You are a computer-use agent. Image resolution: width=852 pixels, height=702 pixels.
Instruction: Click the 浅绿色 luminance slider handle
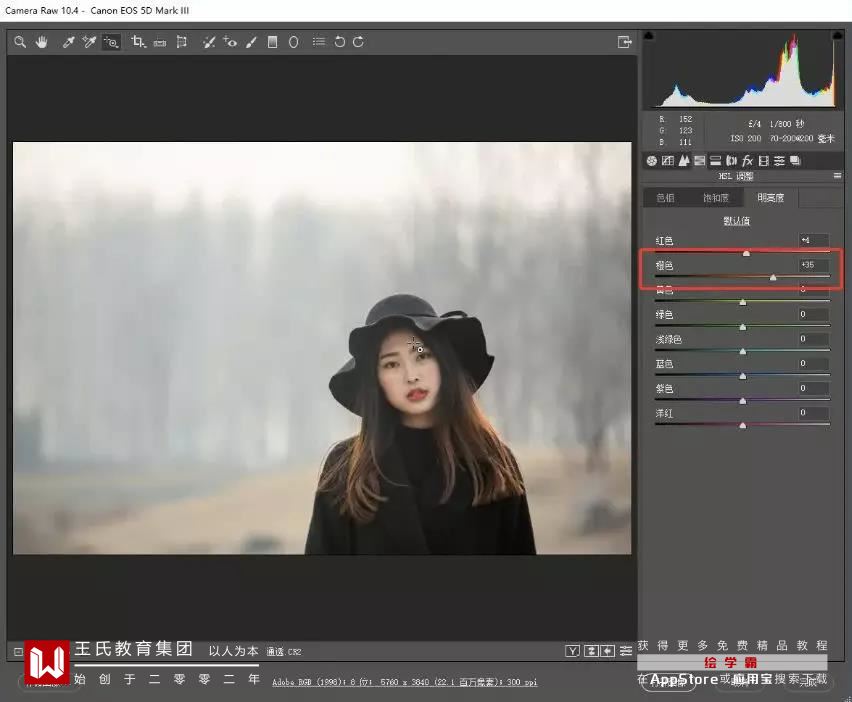743,352
